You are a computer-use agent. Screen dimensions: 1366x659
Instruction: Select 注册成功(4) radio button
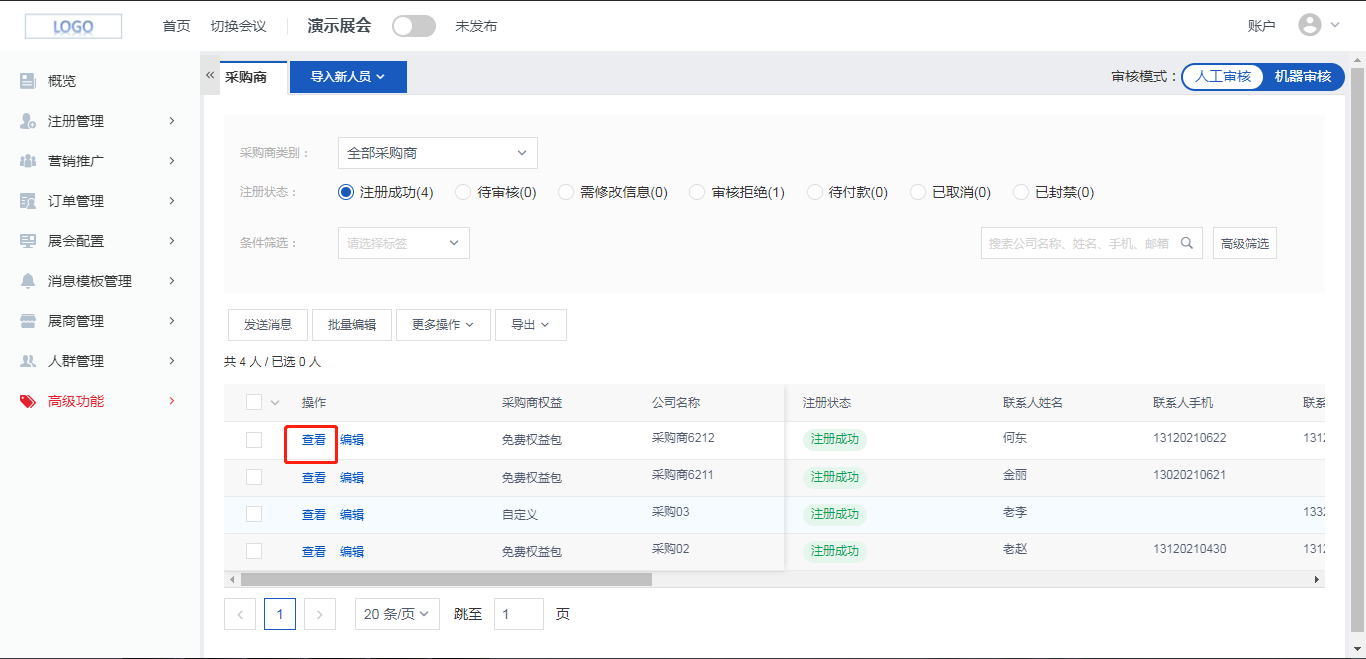click(x=347, y=192)
